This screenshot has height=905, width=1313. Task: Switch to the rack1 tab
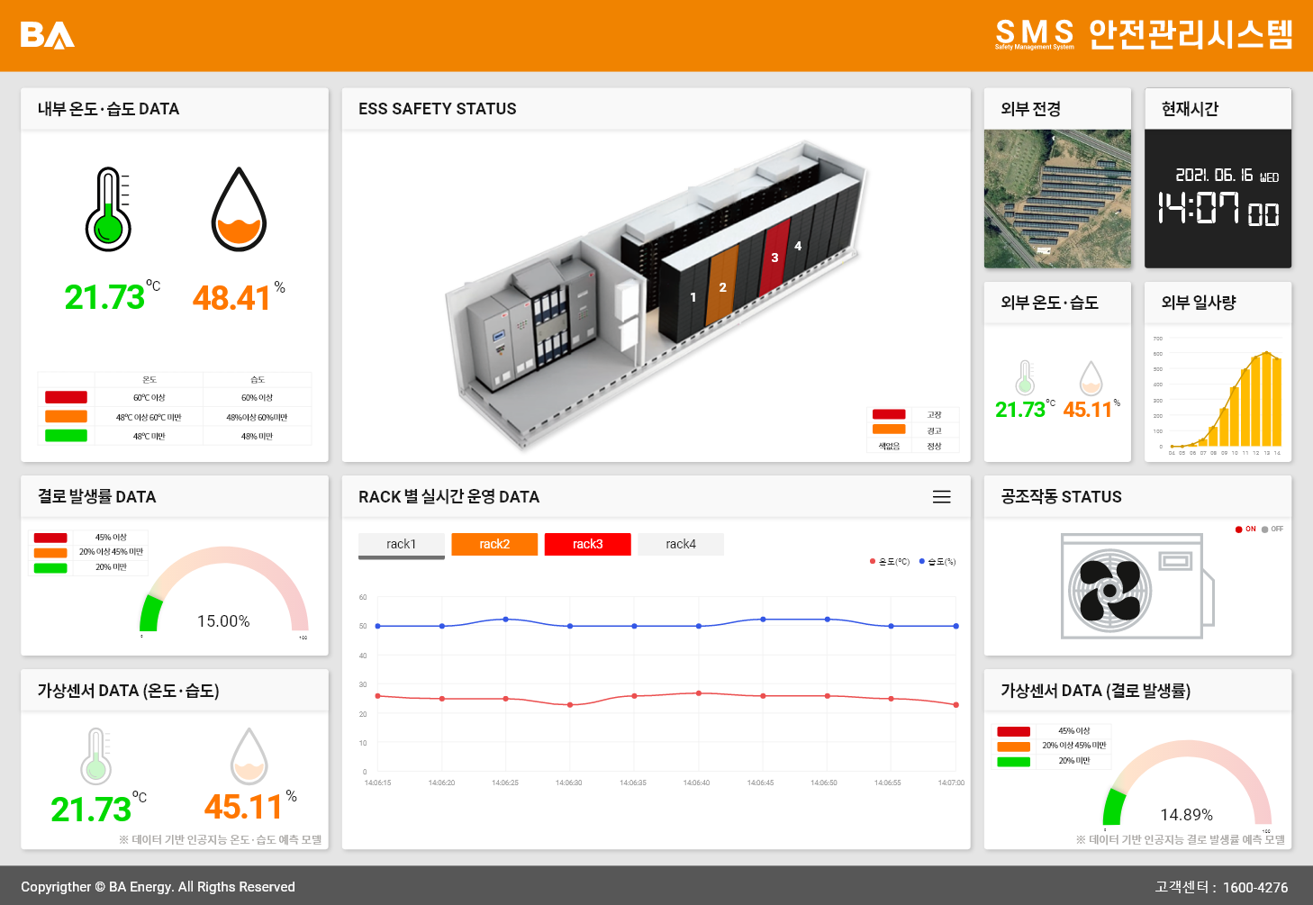tap(401, 544)
